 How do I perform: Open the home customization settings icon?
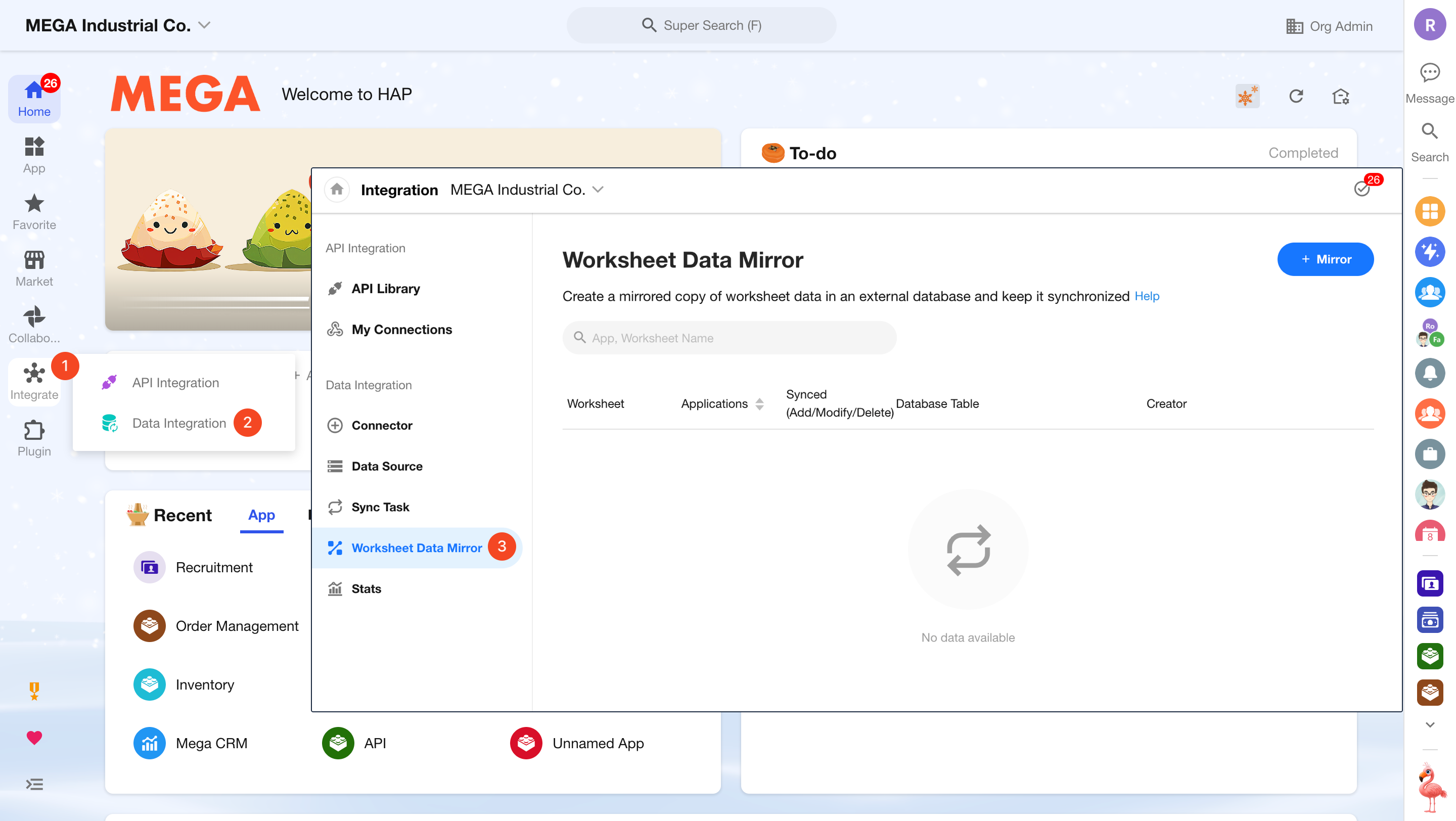pos(1341,97)
